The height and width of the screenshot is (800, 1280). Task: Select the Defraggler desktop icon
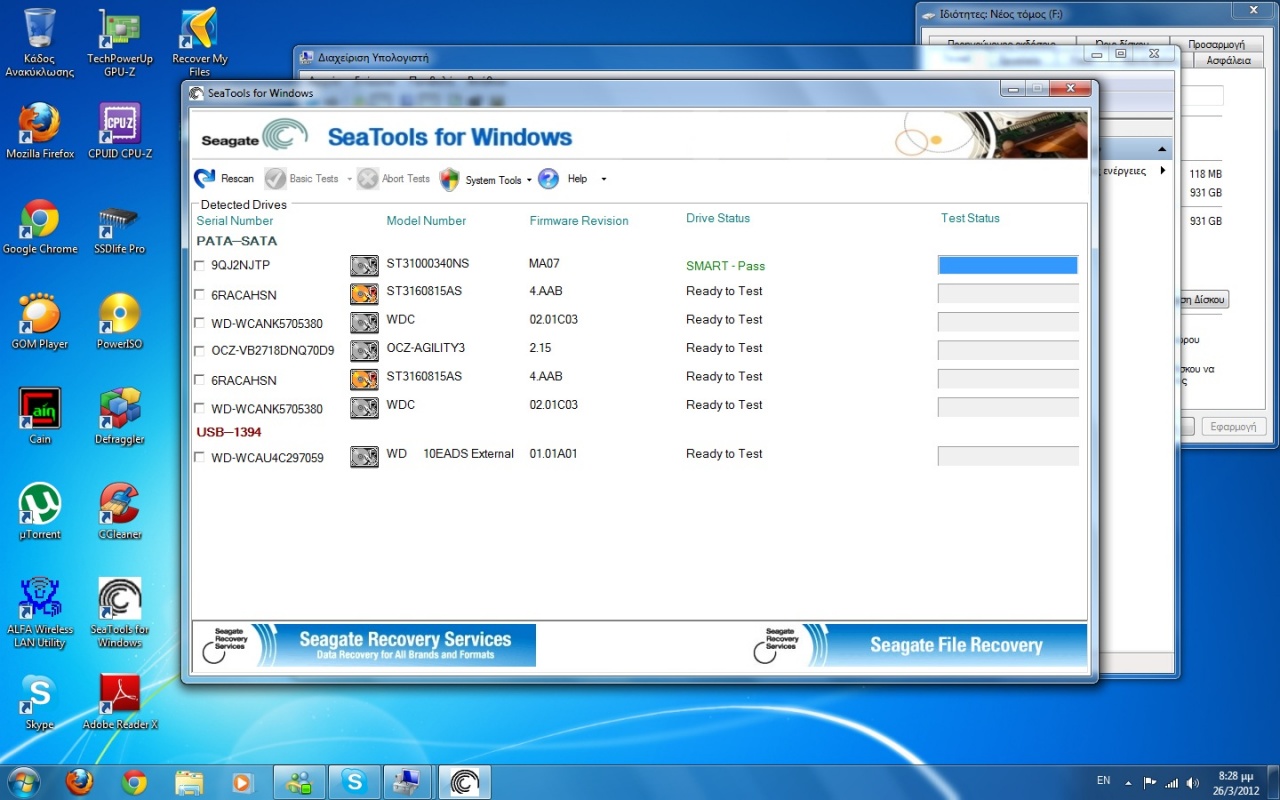[120, 416]
